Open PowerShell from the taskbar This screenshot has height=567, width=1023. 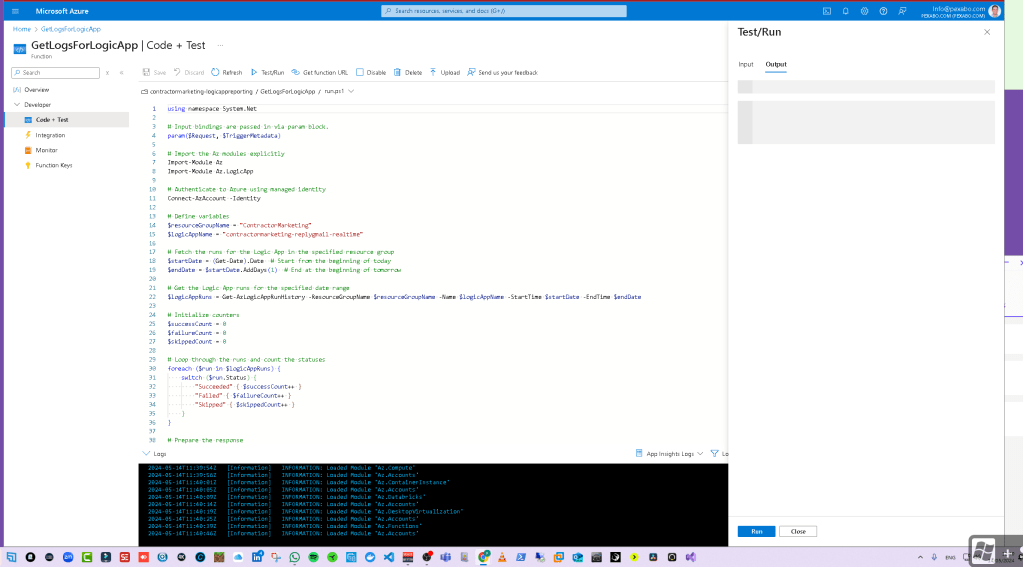[x=521, y=557]
